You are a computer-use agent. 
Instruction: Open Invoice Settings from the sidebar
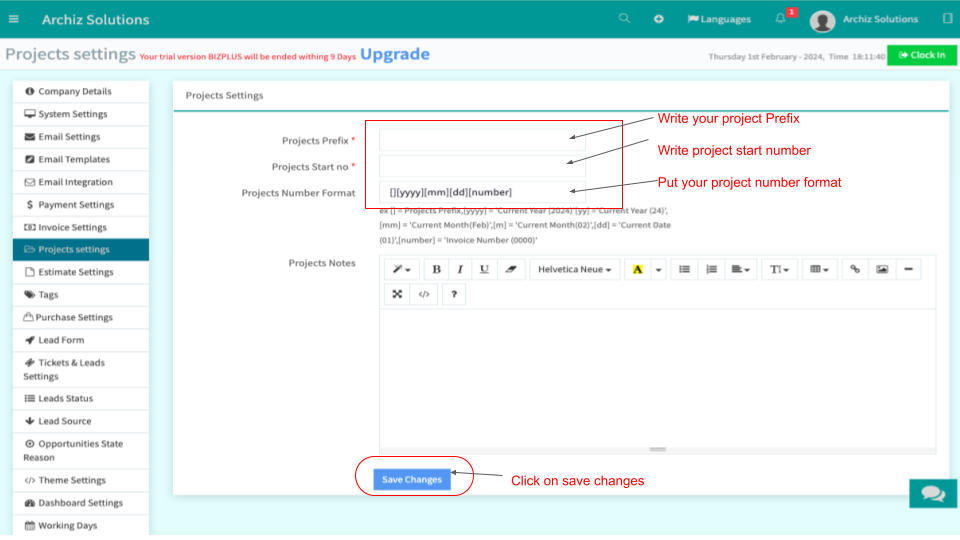click(x=72, y=227)
